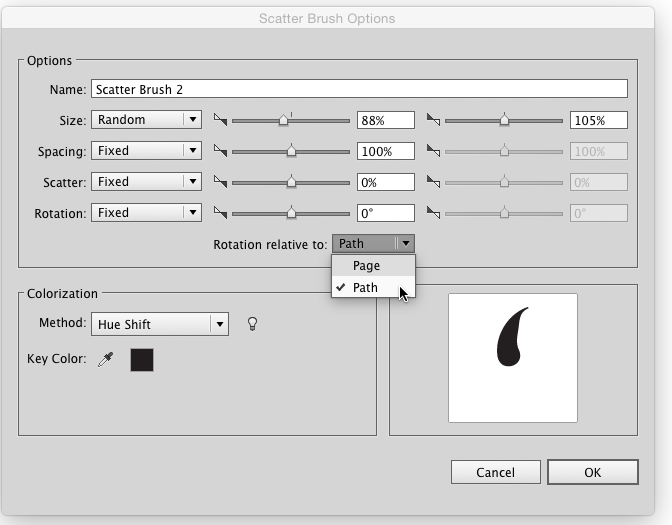The height and width of the screenshot is (525, 672).
Task: Click maximum Spacing slider left-end triangle icon
Action: pos(433,151)
